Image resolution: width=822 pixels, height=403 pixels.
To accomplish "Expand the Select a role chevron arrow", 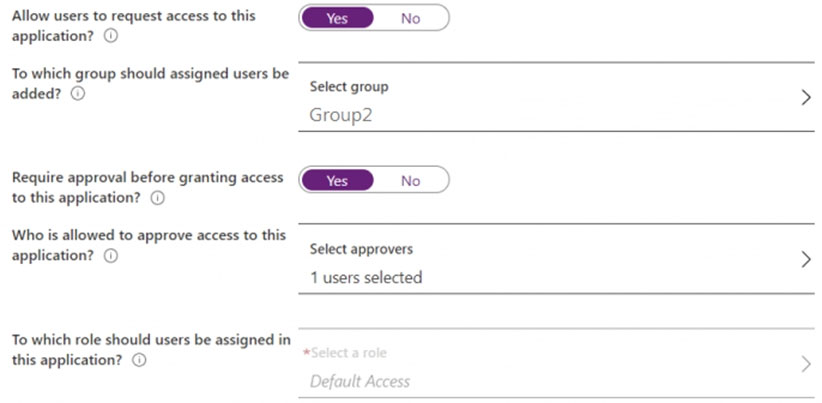I will 806,364.
